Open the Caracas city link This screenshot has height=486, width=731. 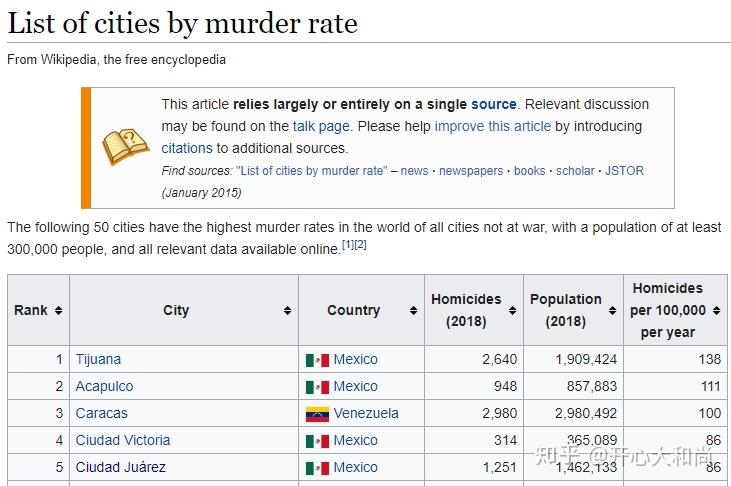[x=101, y=413]
